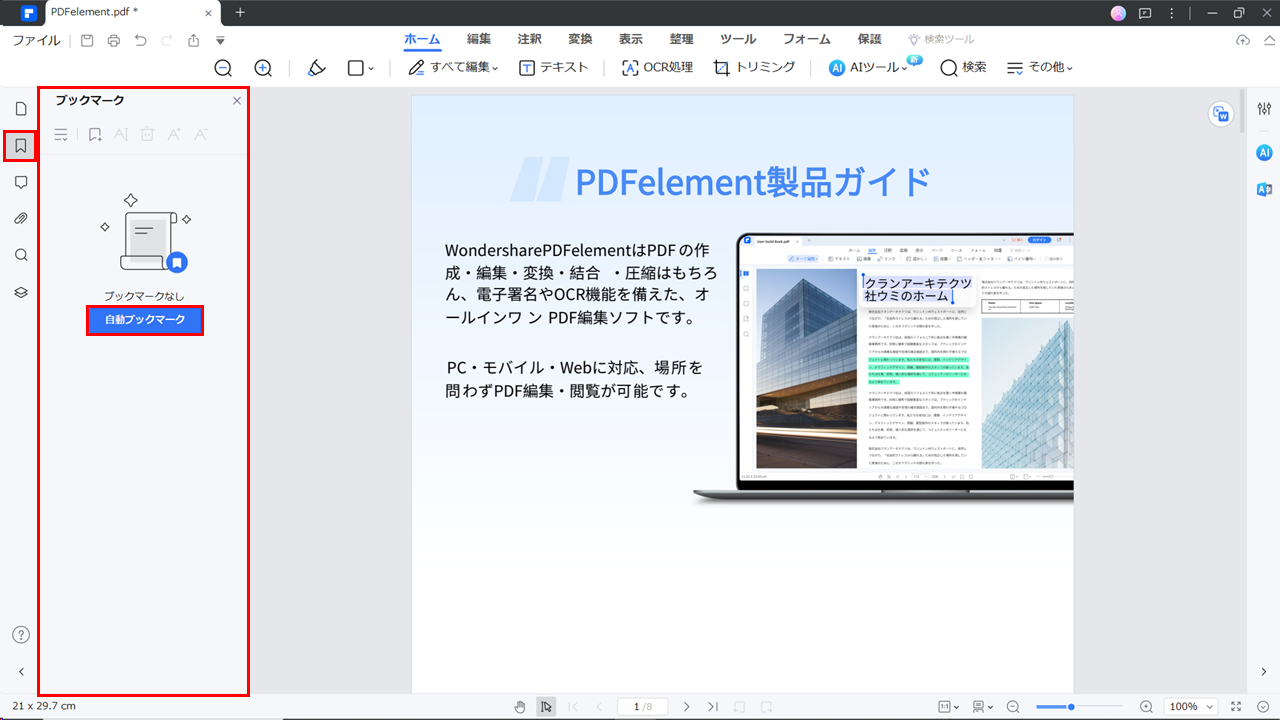Switch to the 整理 tab

[681, 39]
